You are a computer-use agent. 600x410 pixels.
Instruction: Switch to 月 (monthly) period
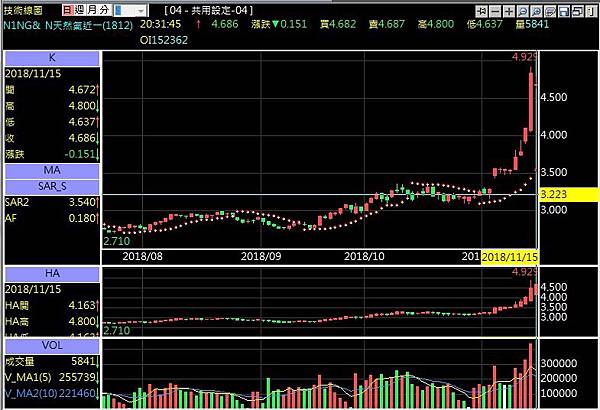(92, 10)
